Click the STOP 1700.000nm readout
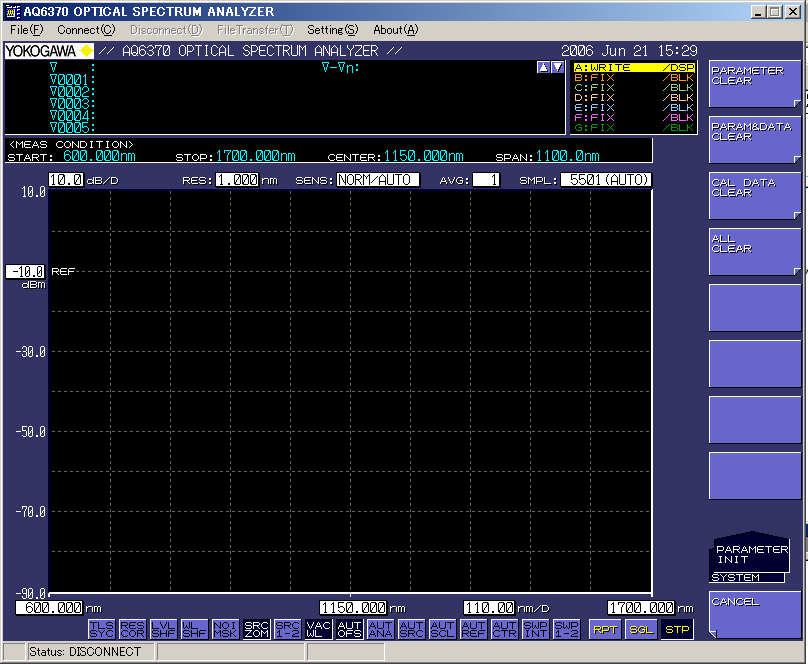 point(235,156)
